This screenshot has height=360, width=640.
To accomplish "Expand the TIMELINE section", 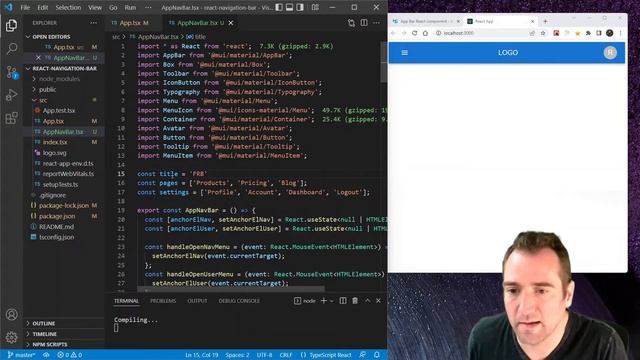I will pos(44,334).
